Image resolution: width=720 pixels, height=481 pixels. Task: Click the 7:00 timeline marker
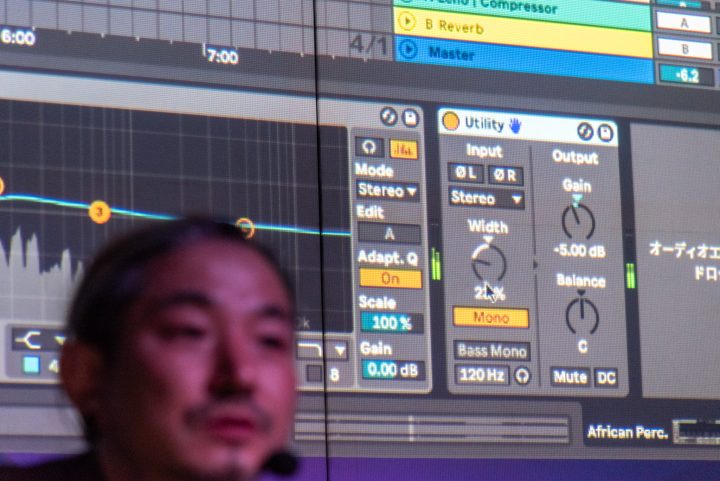(x=222, y=56)
